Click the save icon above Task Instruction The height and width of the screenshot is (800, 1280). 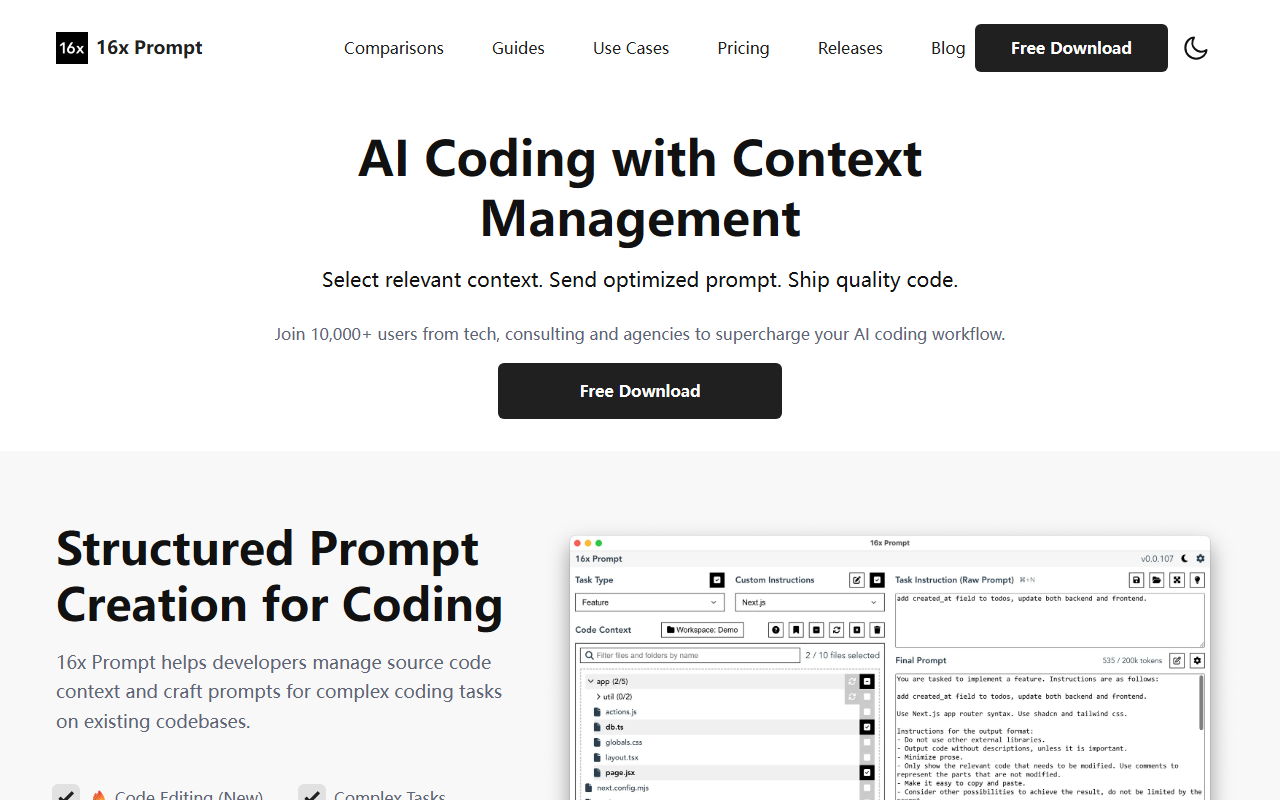tap(1136, 580)
